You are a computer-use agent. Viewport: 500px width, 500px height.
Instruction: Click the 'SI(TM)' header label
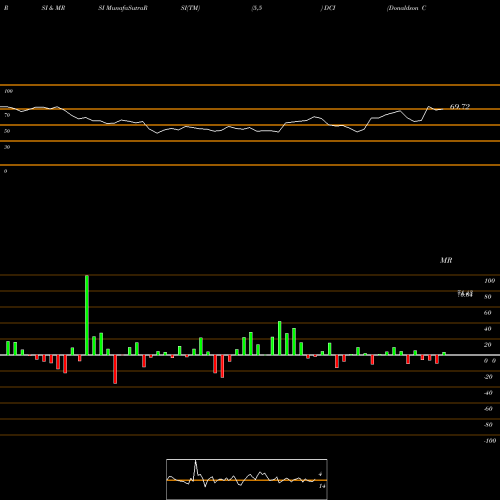[x=190, y=8]
